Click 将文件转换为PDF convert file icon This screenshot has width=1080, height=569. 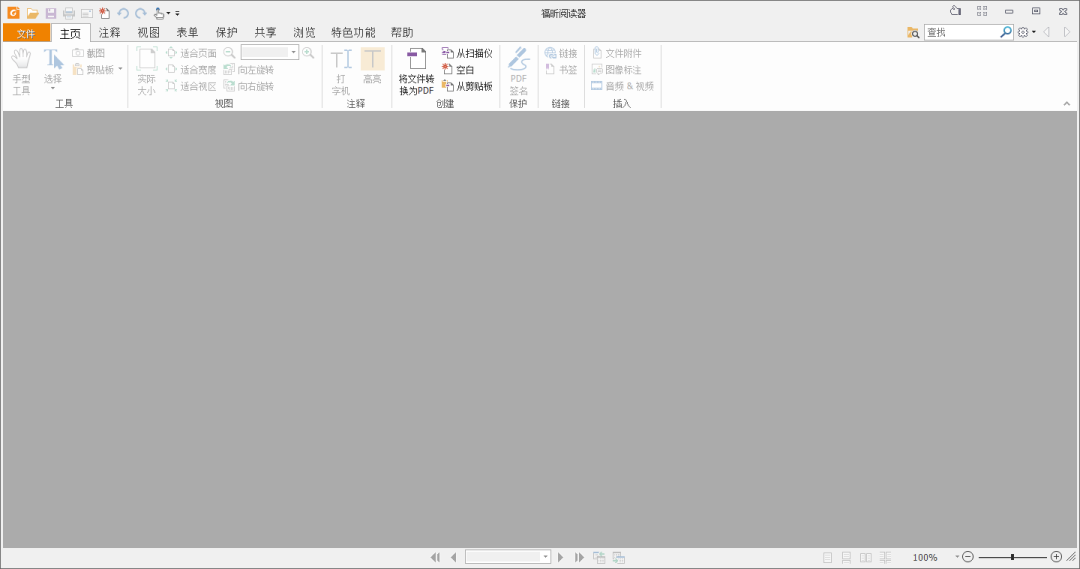coord(416,70)
